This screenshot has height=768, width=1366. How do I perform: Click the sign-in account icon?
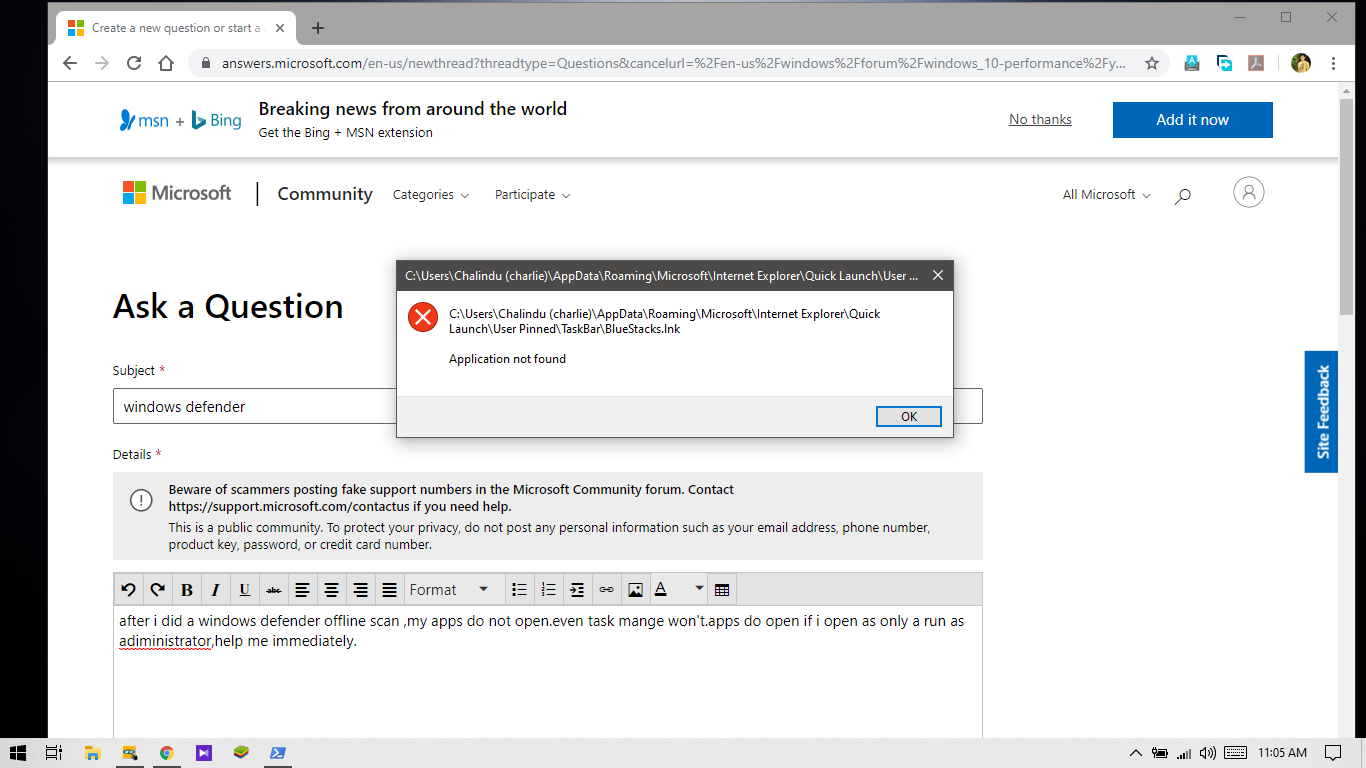tap(1248, 192)
